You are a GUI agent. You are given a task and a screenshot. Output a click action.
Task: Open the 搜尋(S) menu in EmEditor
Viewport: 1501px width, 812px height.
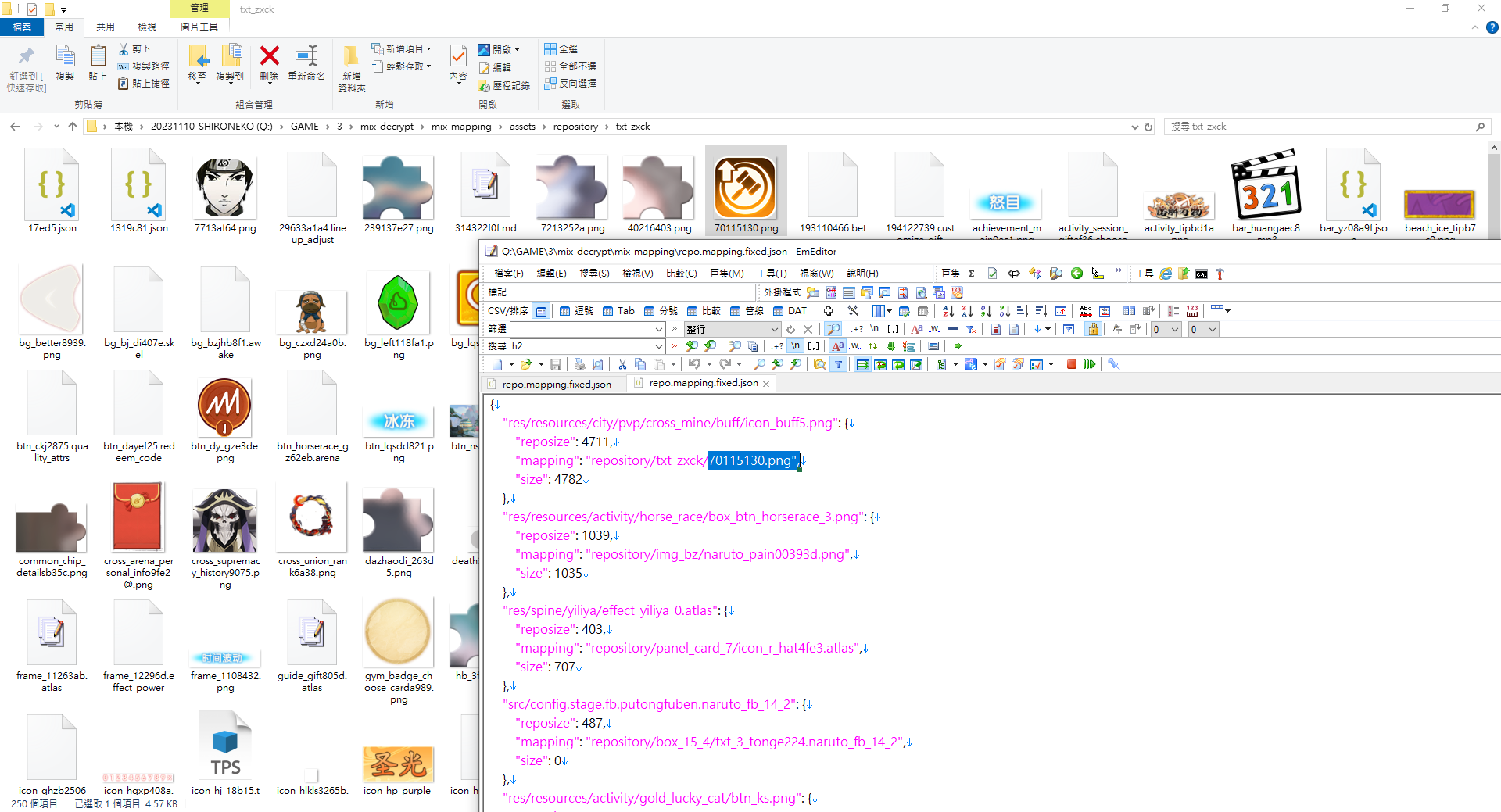(x=593, y=274)
